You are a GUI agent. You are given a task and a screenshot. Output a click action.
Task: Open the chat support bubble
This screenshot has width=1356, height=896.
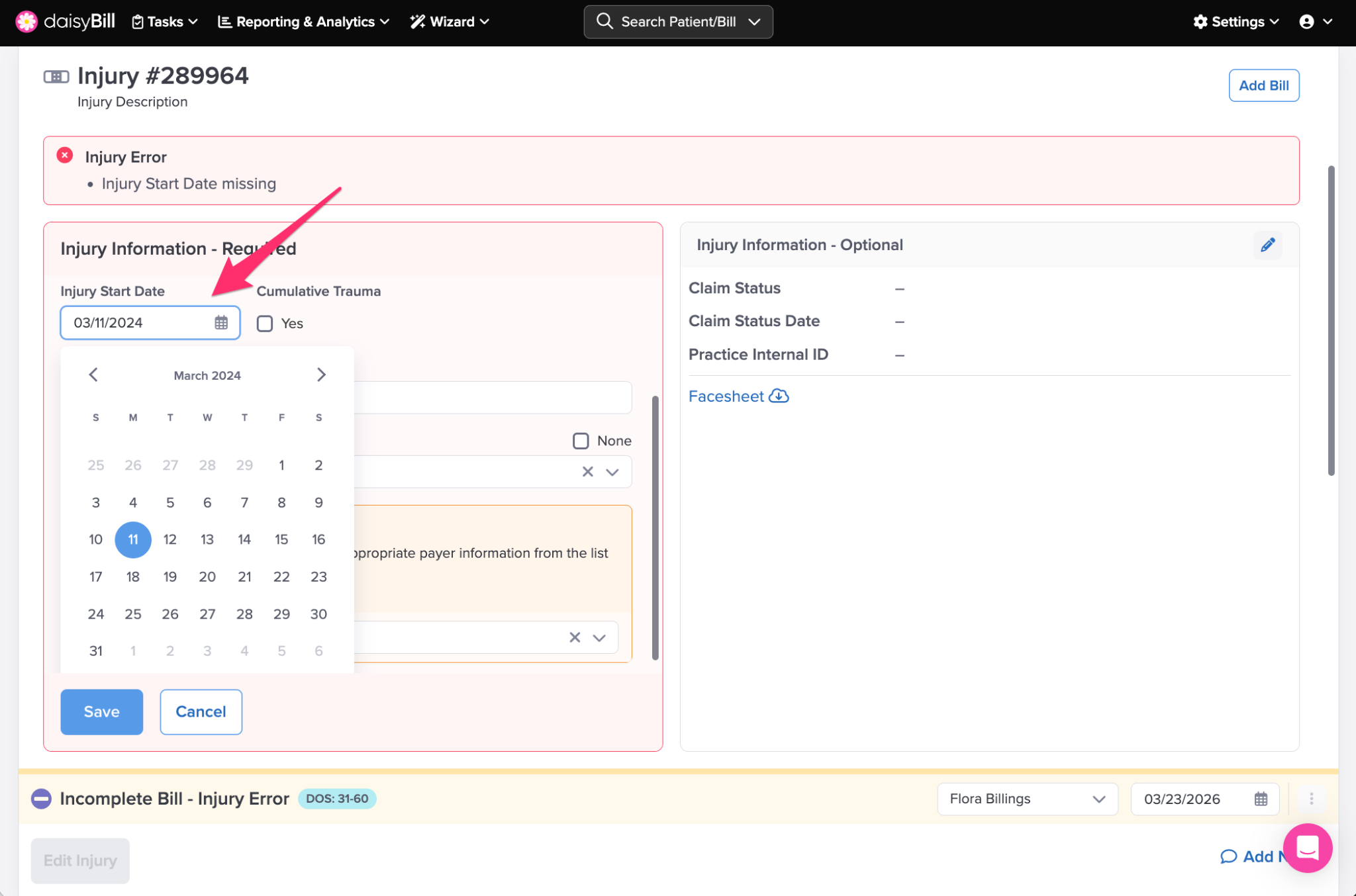[1307, 847]
